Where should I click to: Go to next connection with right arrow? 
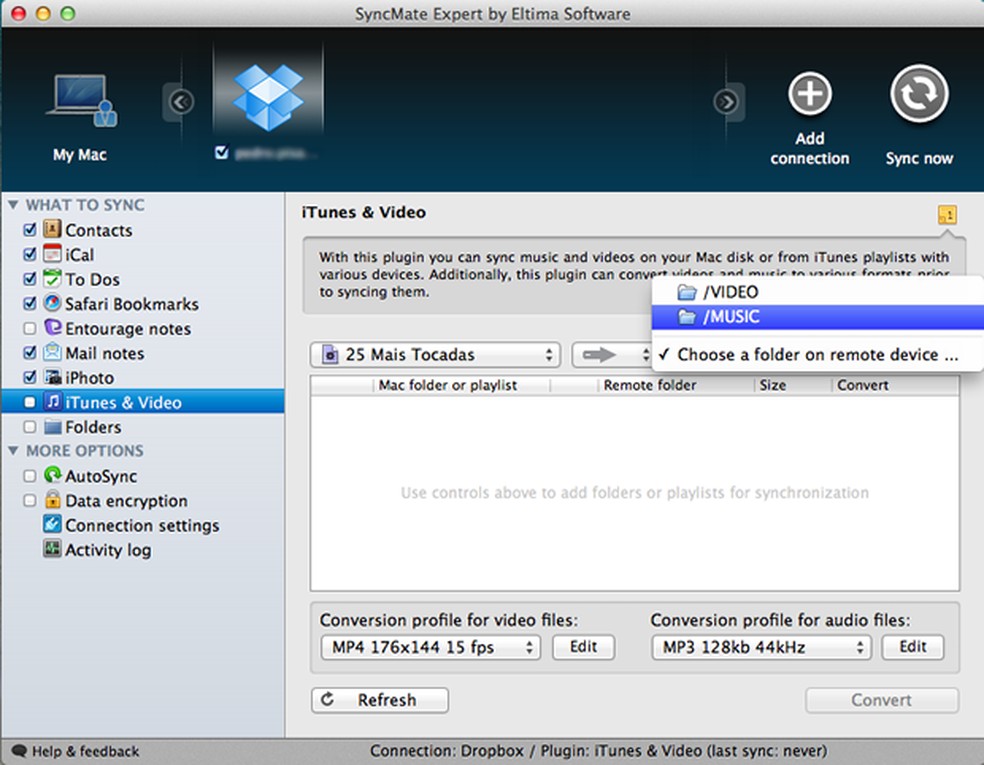click(726, 102)
